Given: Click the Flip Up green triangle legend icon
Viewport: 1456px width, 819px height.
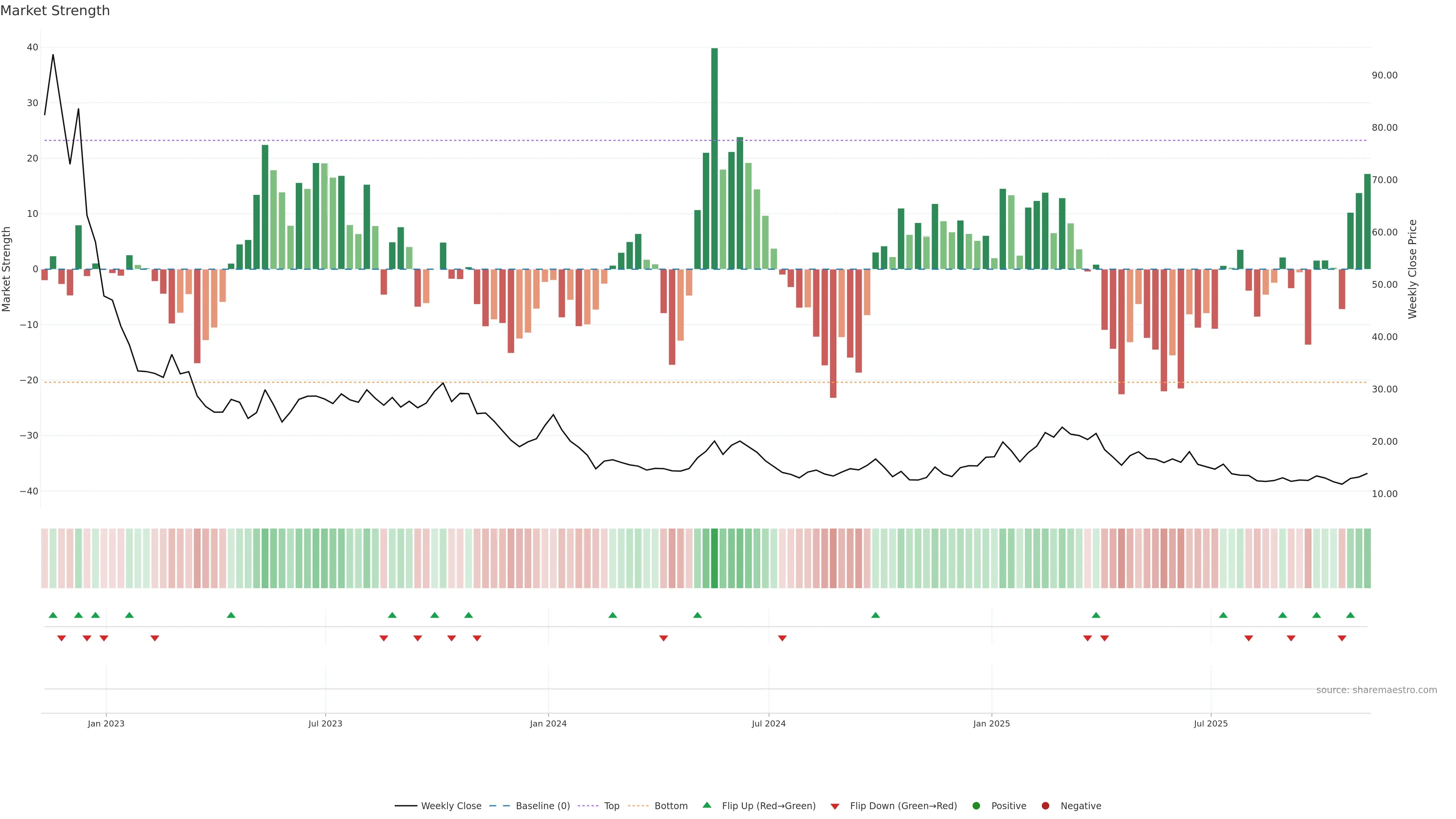Looking at the screenshot, I should tap(706, 805).
